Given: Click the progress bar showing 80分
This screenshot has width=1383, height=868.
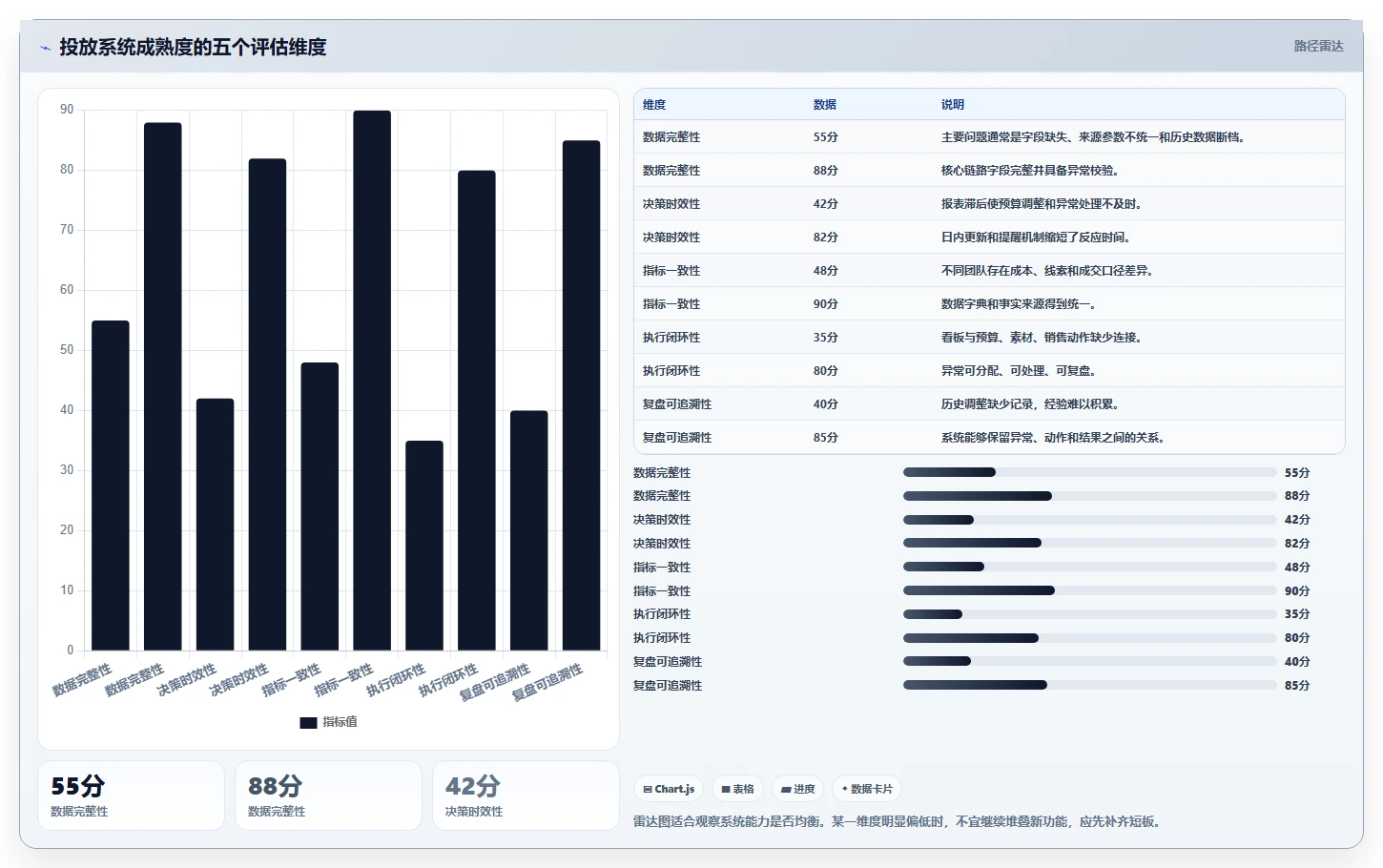Looking at the screenshot, I should tap(1089, 638).
